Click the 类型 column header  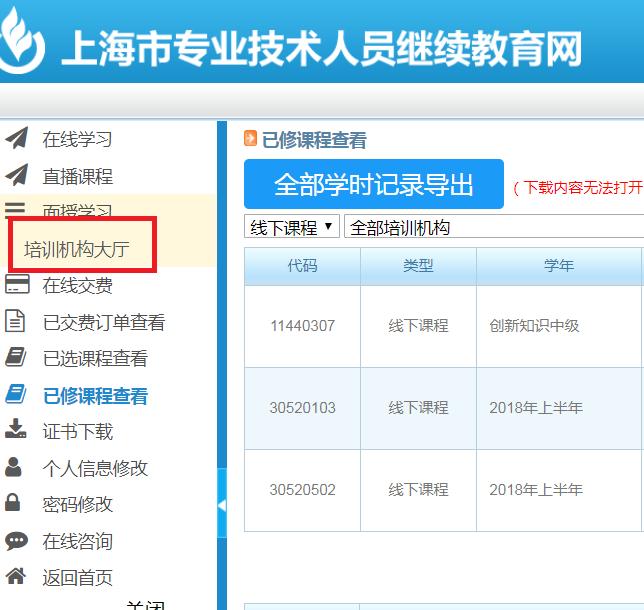pyautogui.click(x=418, y=266)
